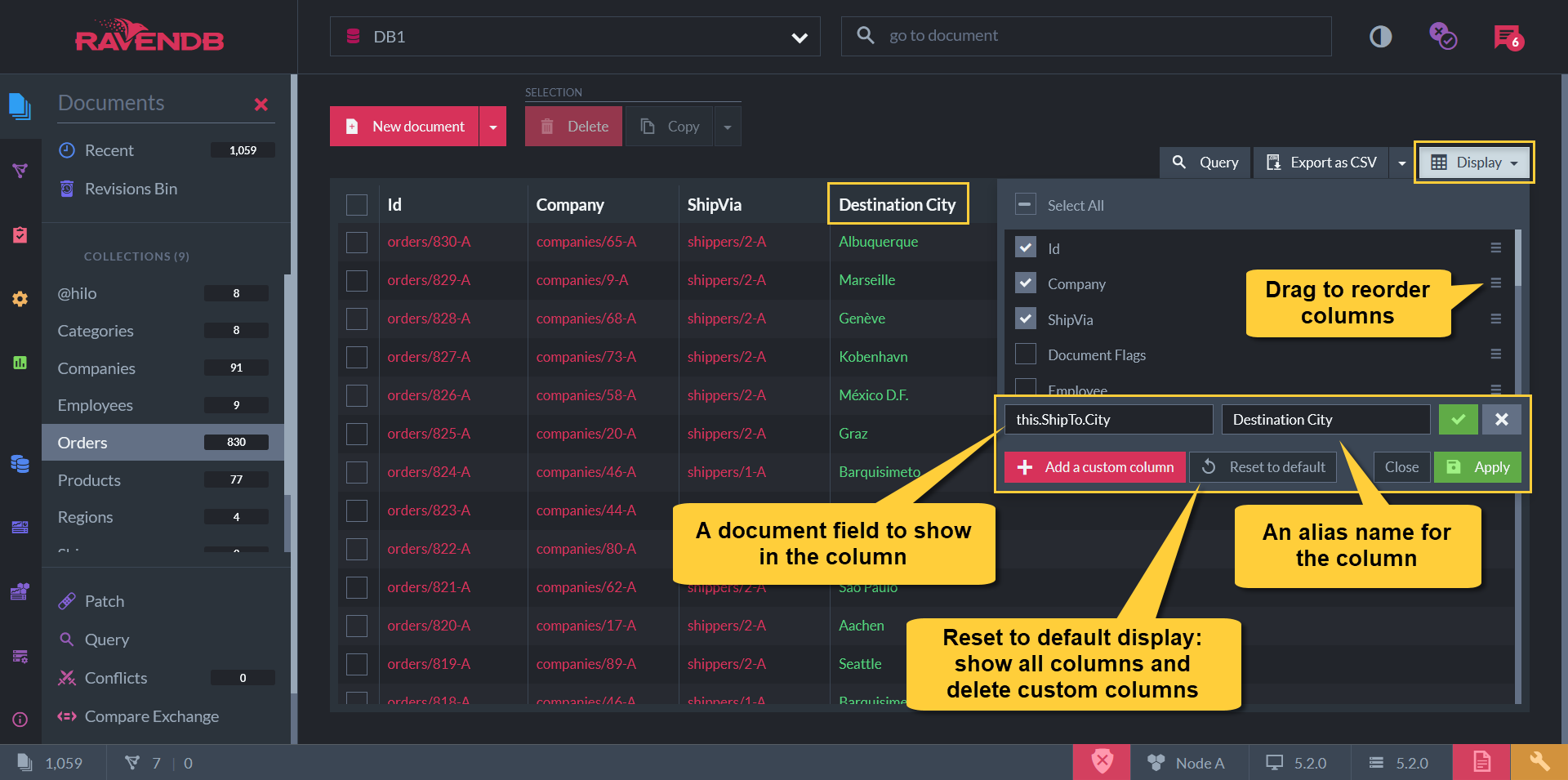Click the New document button
The width and height of the screenshot is (1568, 780).
click(x=404, y=127)
